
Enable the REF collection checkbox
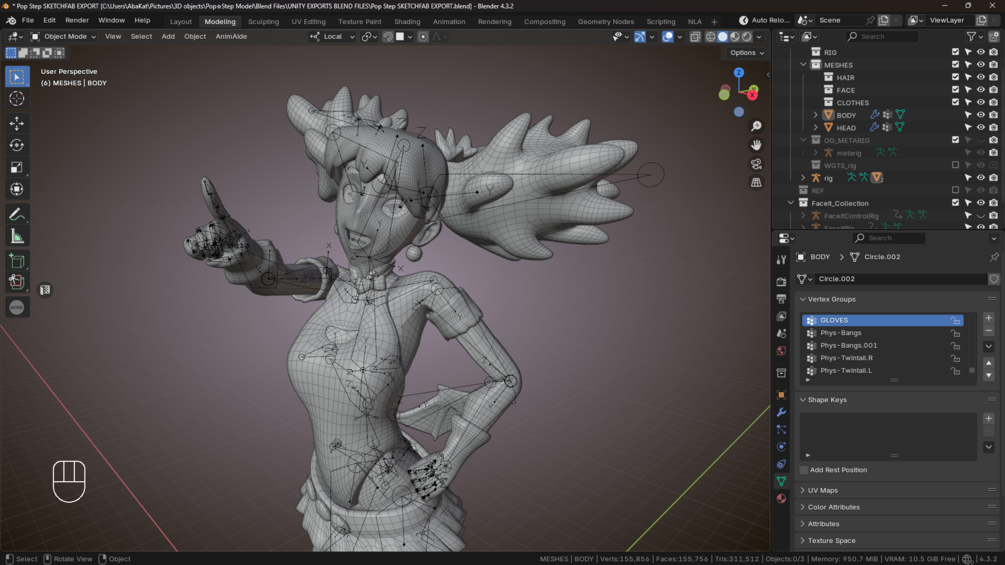(x=956, y=190)
